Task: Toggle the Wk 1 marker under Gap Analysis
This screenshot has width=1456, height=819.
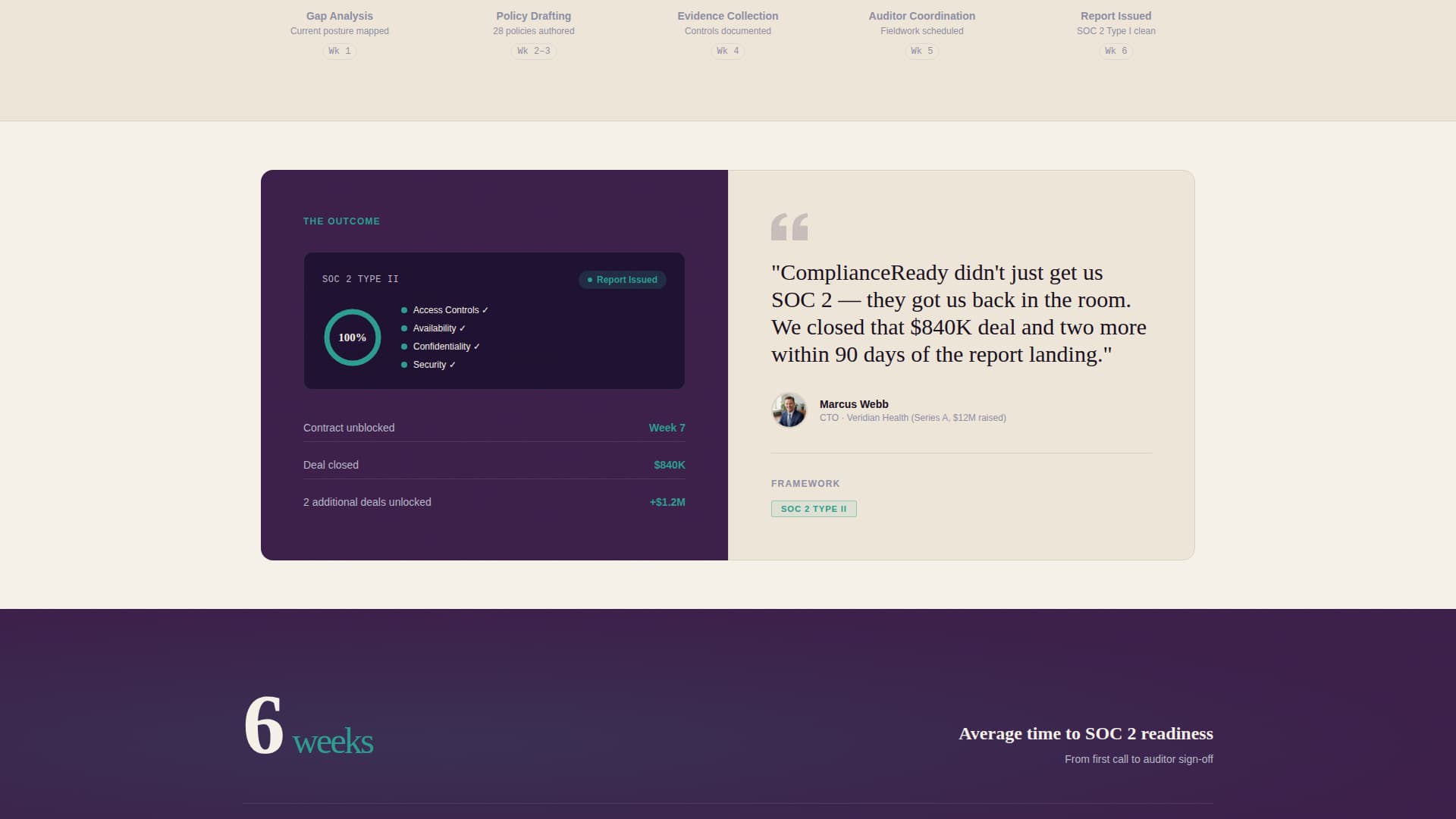Action: point(339,51)
